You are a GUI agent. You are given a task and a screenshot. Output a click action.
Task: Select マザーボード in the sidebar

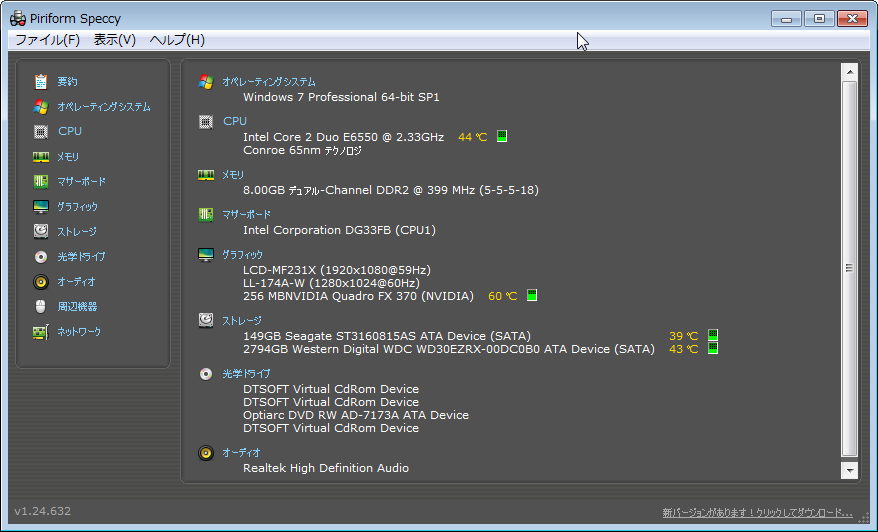[x=81, y=181]
